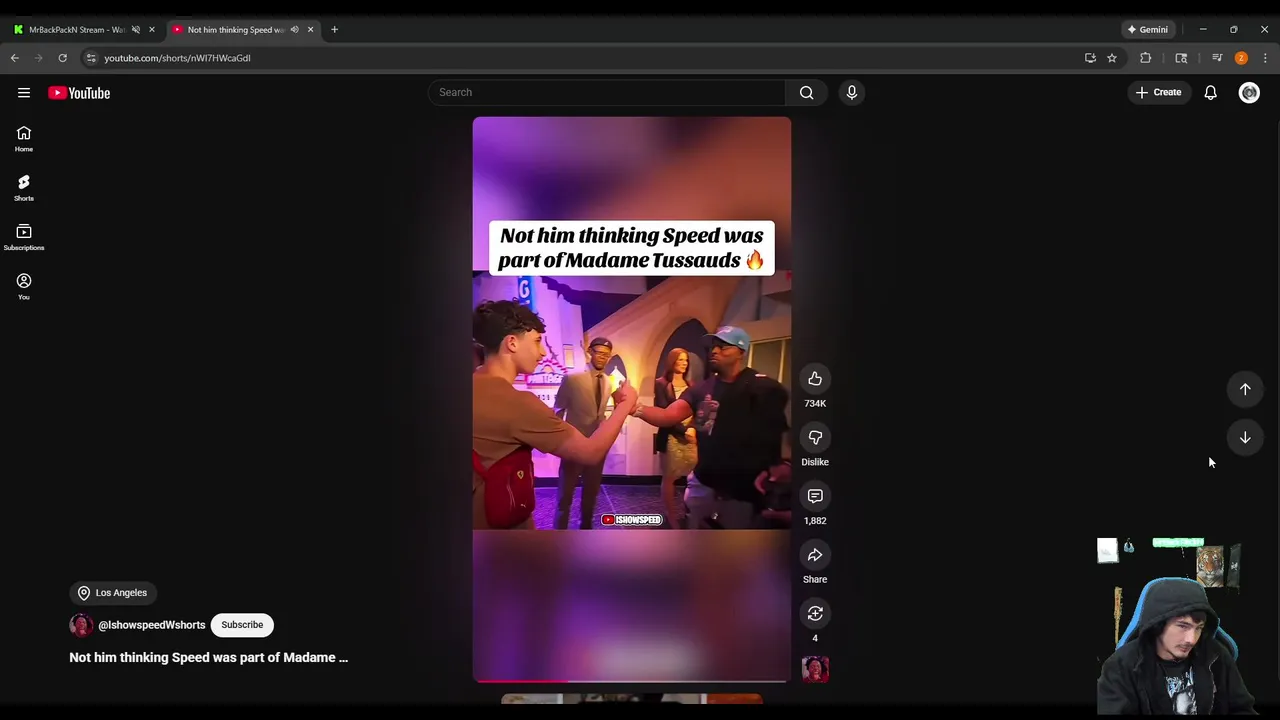Subscribe to @IshowspeedWshorts
This screenshot has height=720, width=1280.
pyautogui.click(x=242, y=625)
